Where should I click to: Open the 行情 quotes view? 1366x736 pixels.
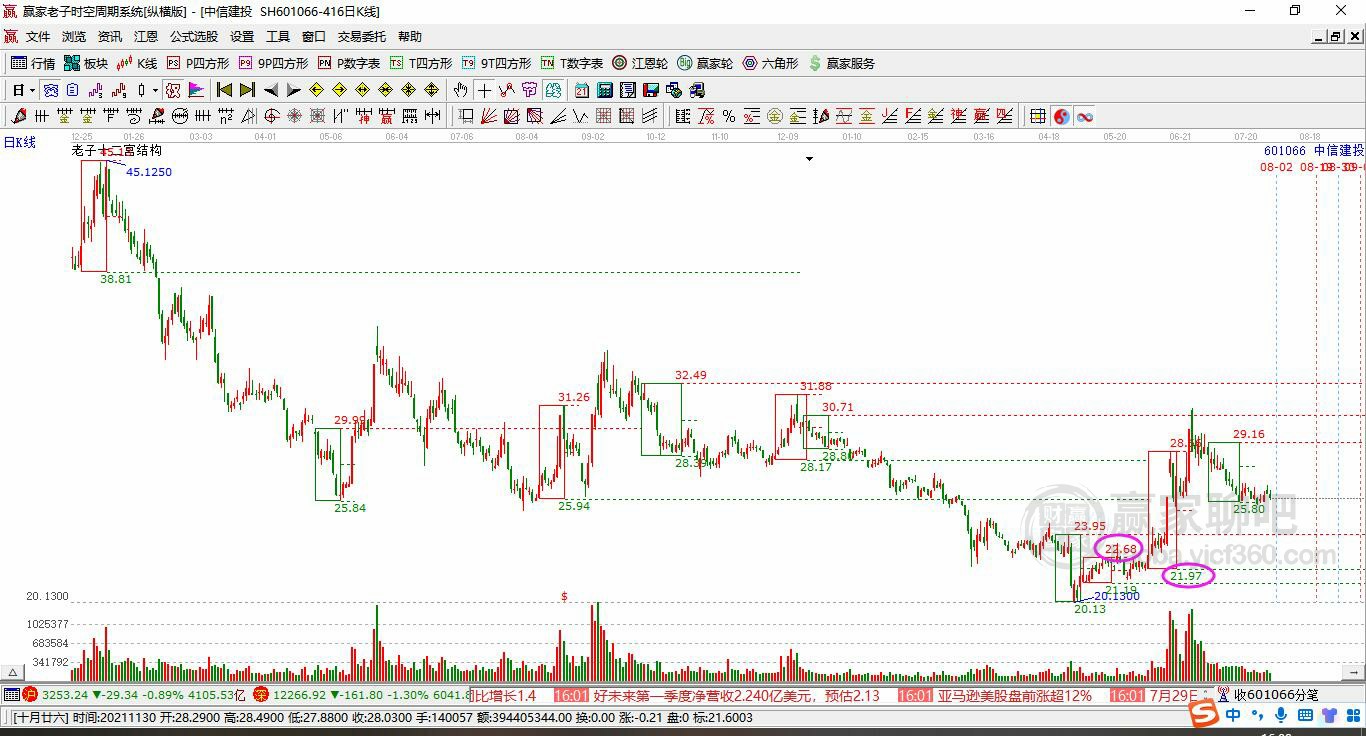click(32, 63)
